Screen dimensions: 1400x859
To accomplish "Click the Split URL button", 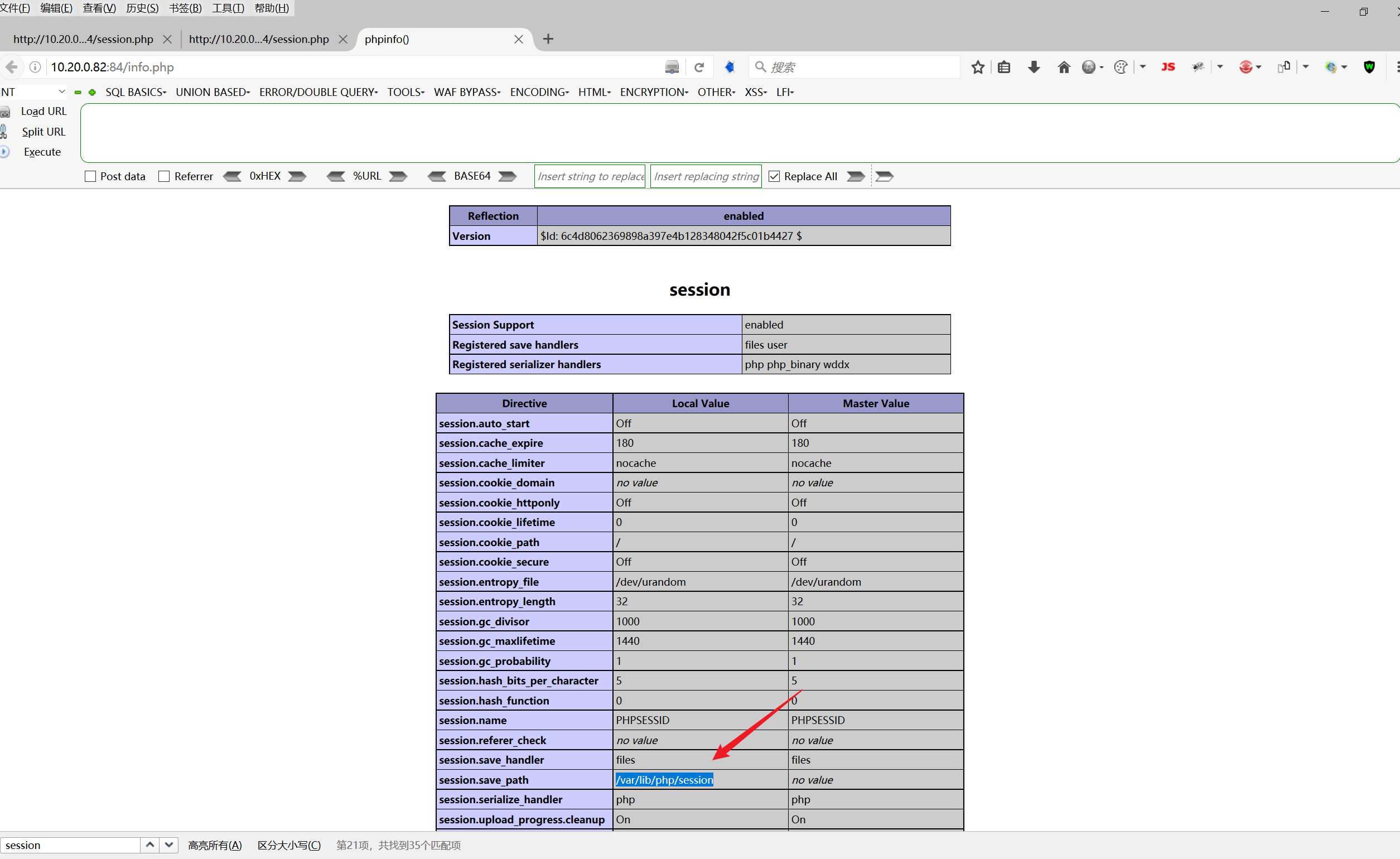I will click(x=43, y=132).
